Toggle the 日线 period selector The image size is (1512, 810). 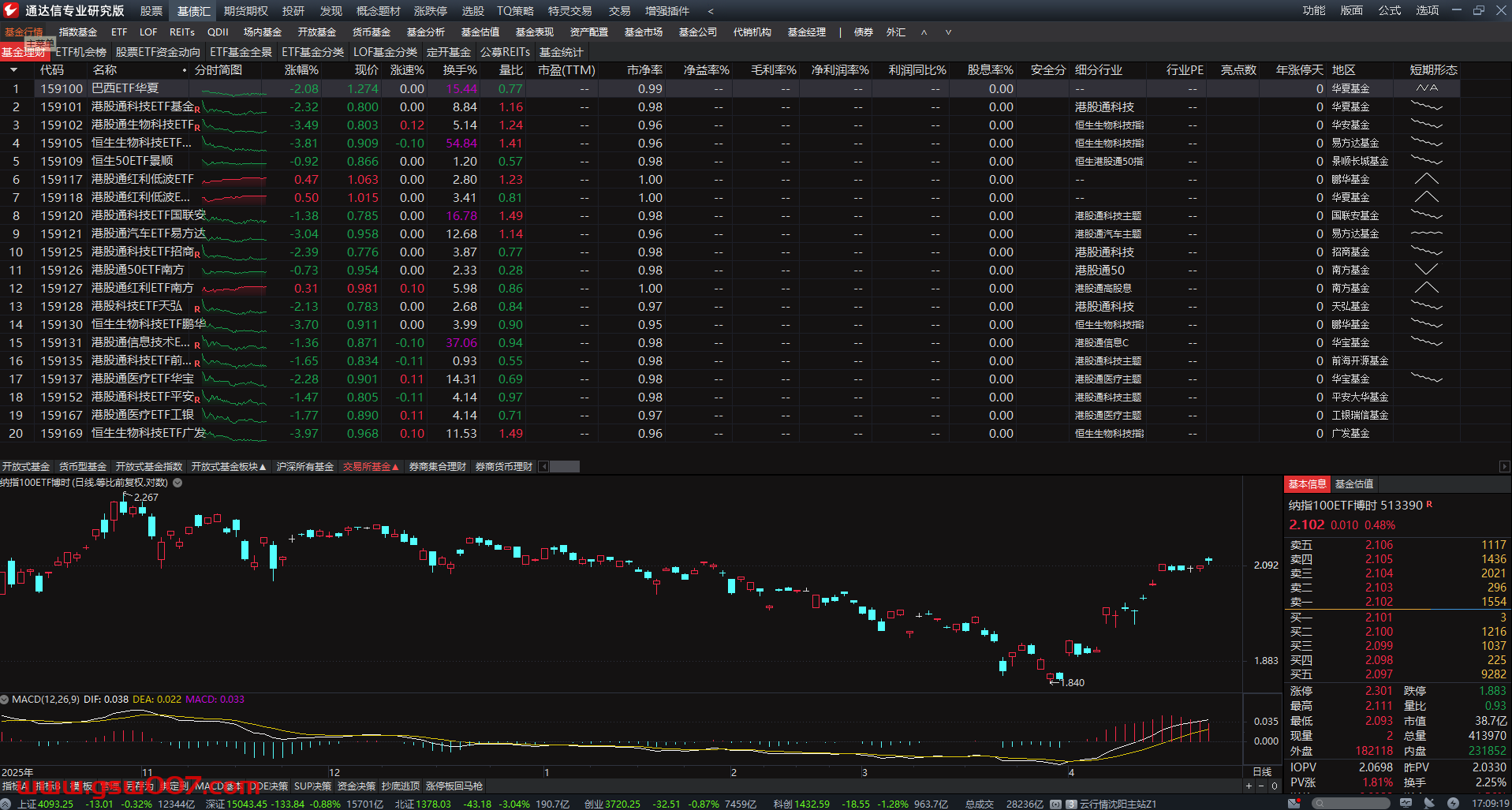1262,772
